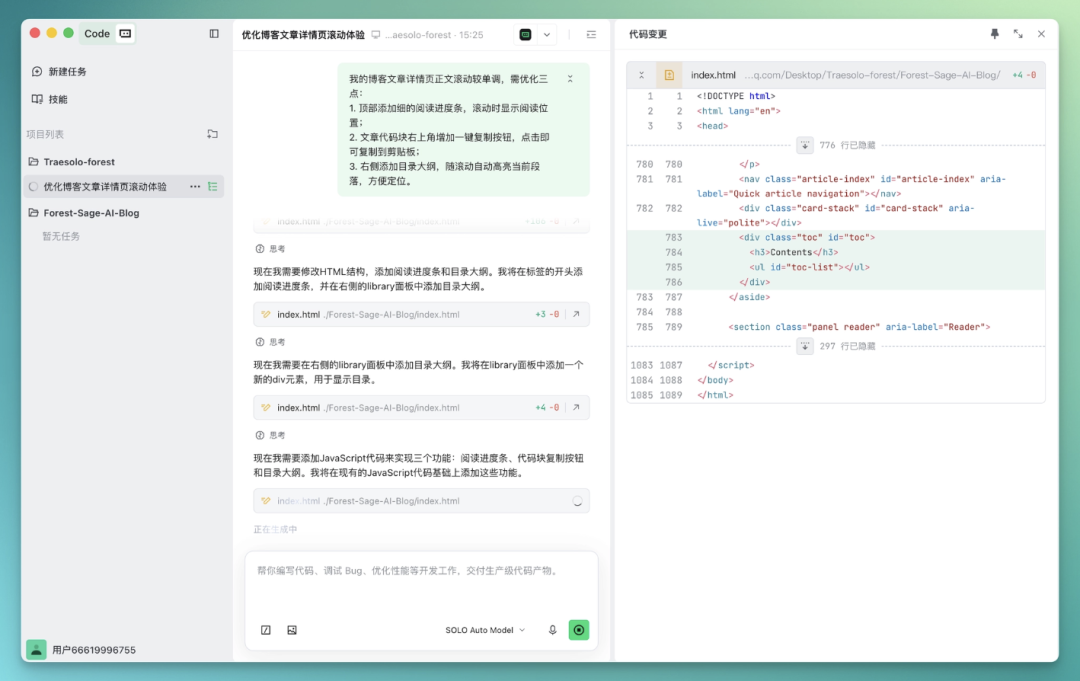Click the chat mode icon beside Code
Viewport: 1080px width, 681px height.
point(125,33)
